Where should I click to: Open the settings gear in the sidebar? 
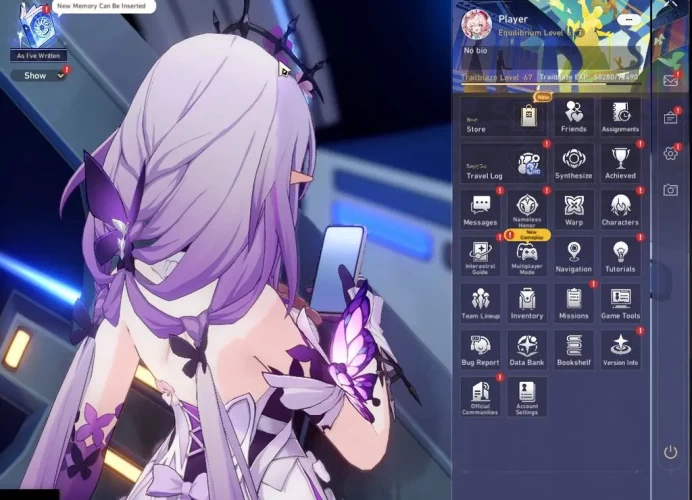(670, 154)
